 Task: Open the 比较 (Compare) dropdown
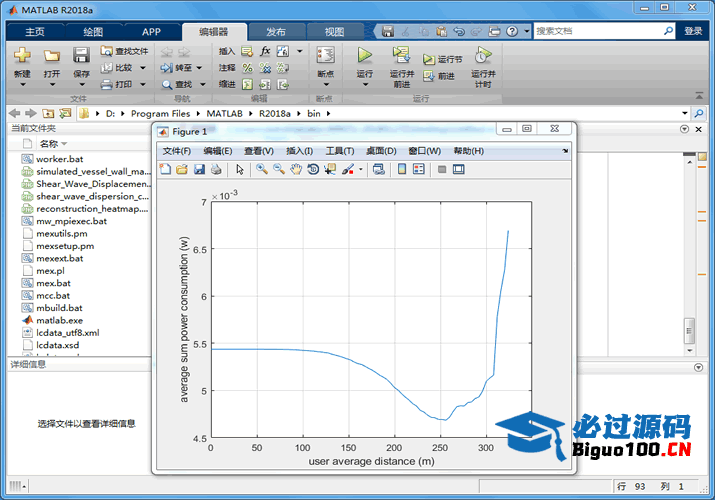click(142, 68)
